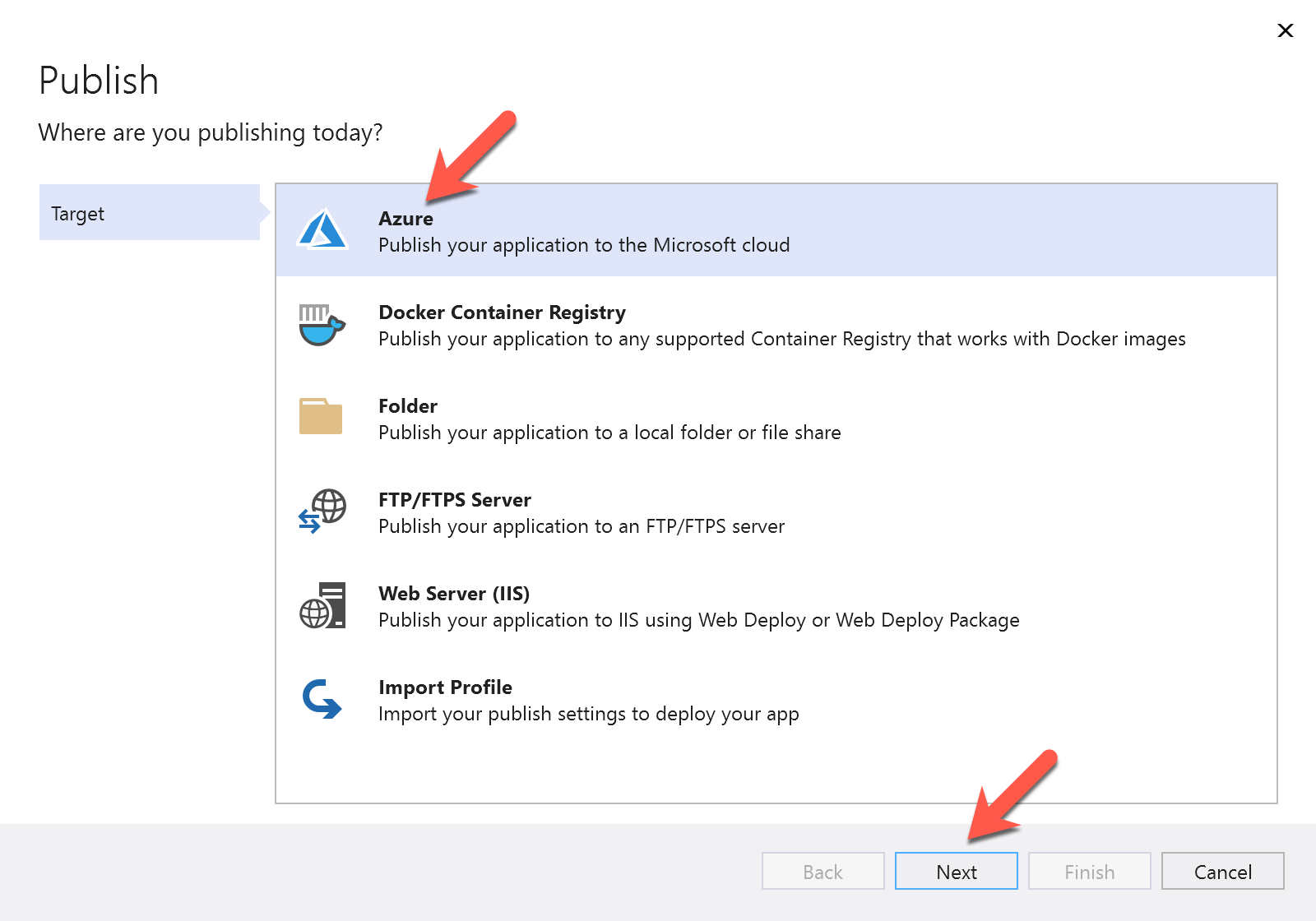Viewport: 1316px width, 921px height.
Task: Click the tan Folder icon
Action: [321, 417]
